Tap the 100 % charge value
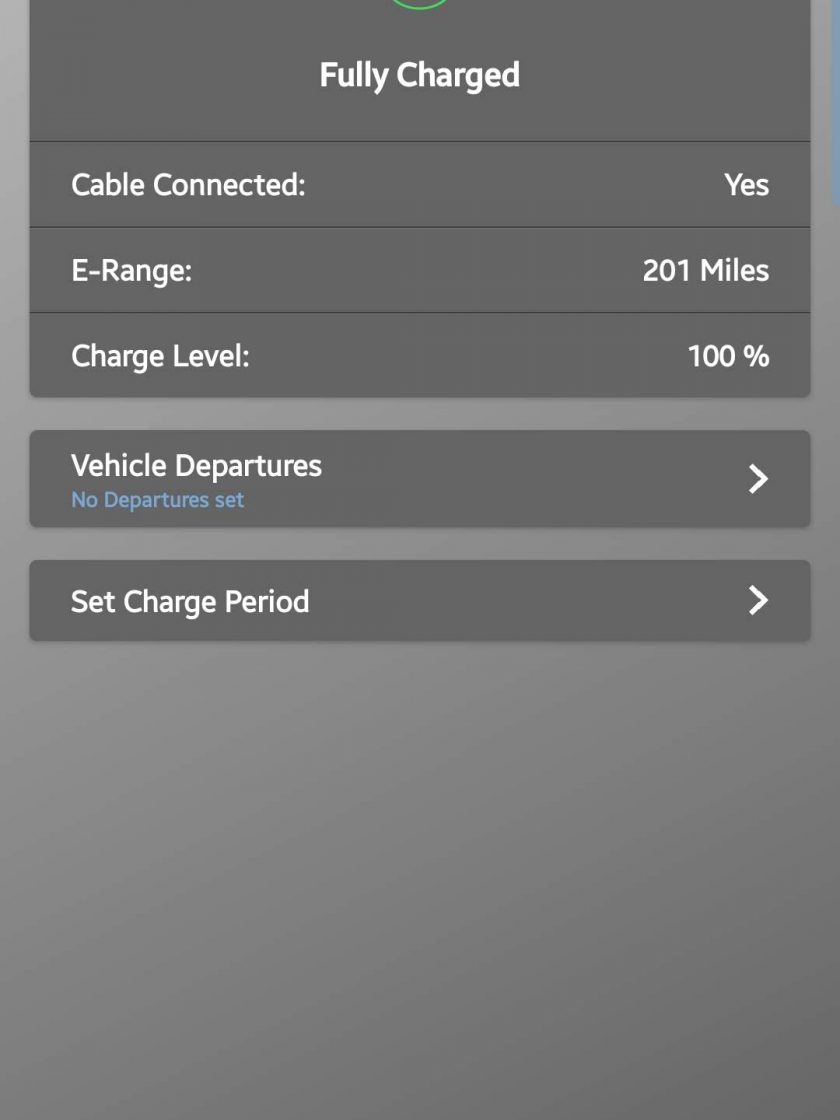The height and width of the screenshot is (1120, 840). pyautogui.click(x=729, y=356)
